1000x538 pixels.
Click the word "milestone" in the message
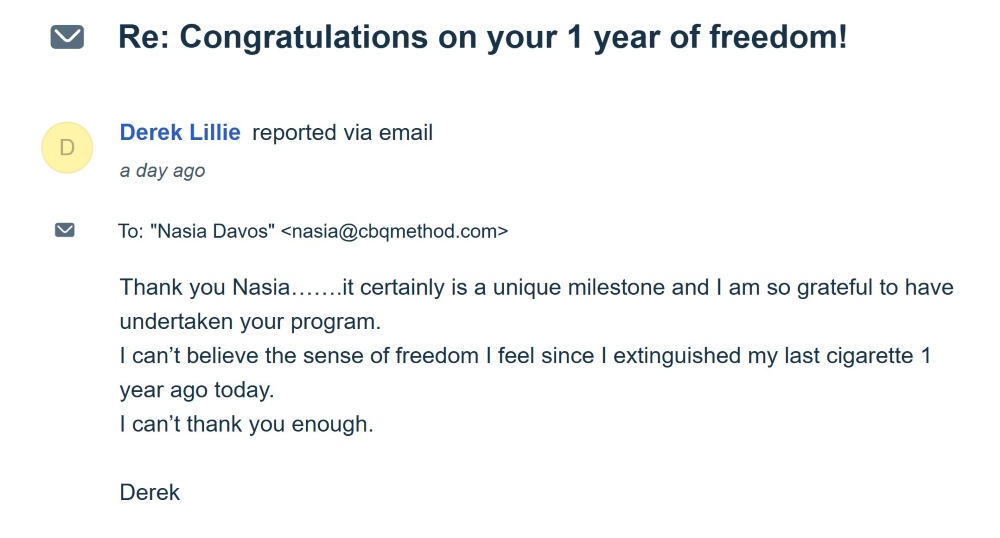[x=617, y=288]
